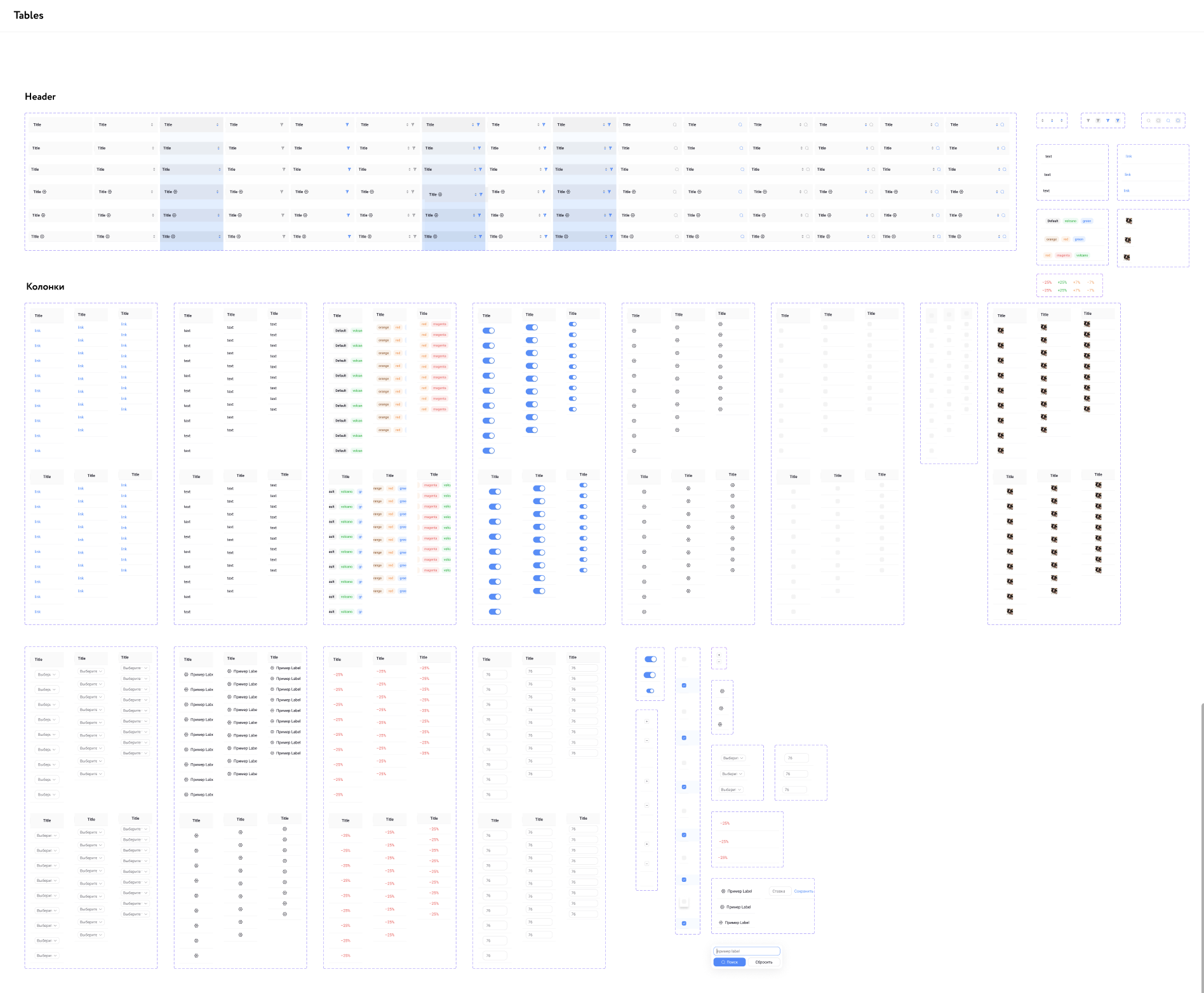Check topmost empty checkbox in checkbox column
The height and width of the screenshot is (993, 1204).
click(684, 659)
